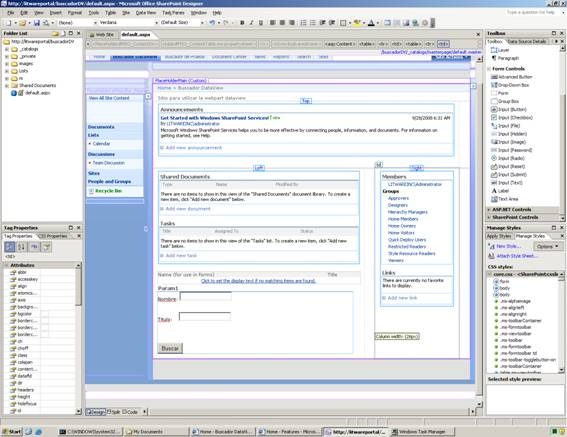Toggle Bold formatting
Image resolution: width=567 pixels, height=437 pixels.
click(x=242, y=23)
